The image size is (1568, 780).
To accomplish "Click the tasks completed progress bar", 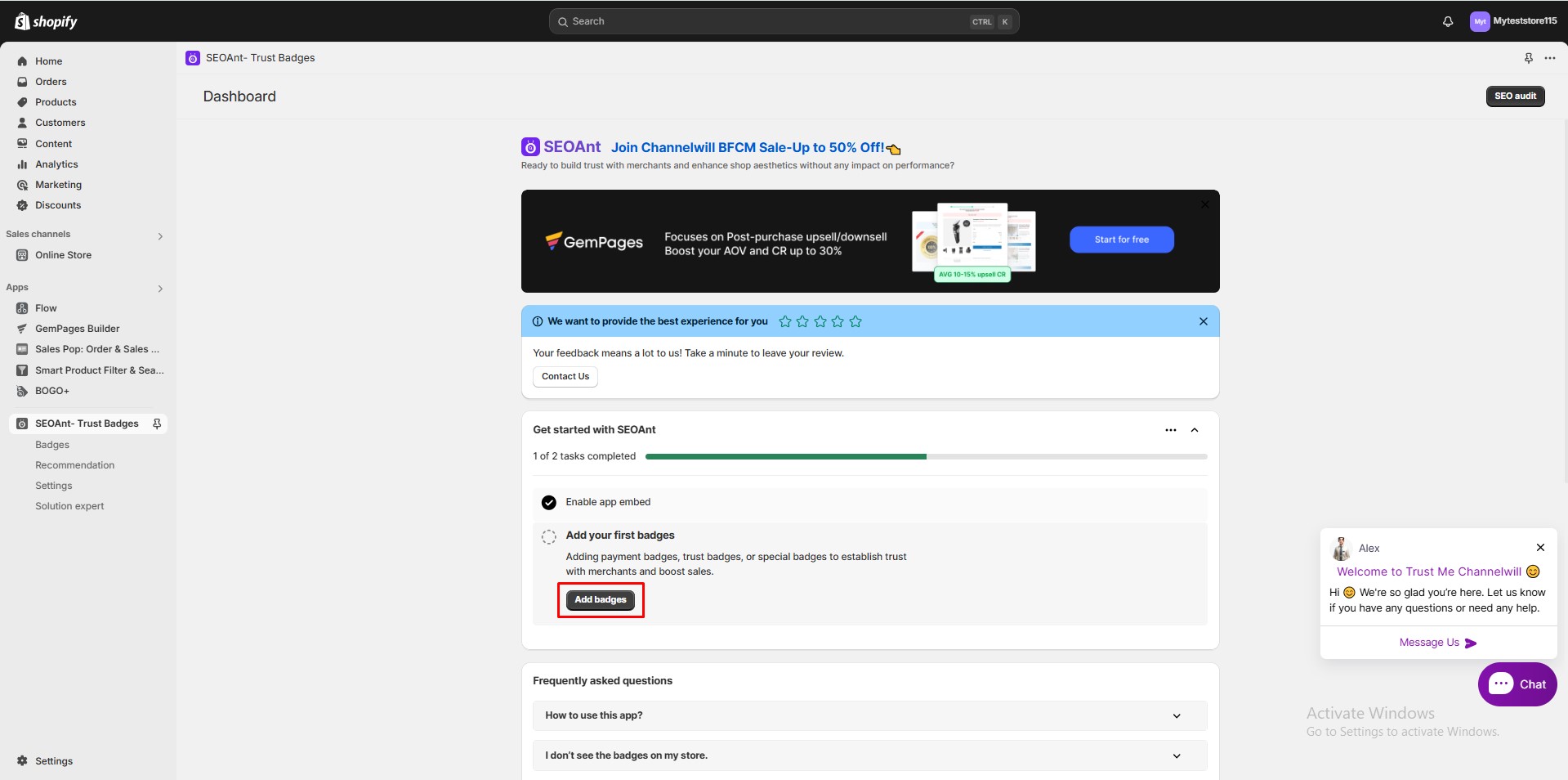I will [x=926, y=456].
